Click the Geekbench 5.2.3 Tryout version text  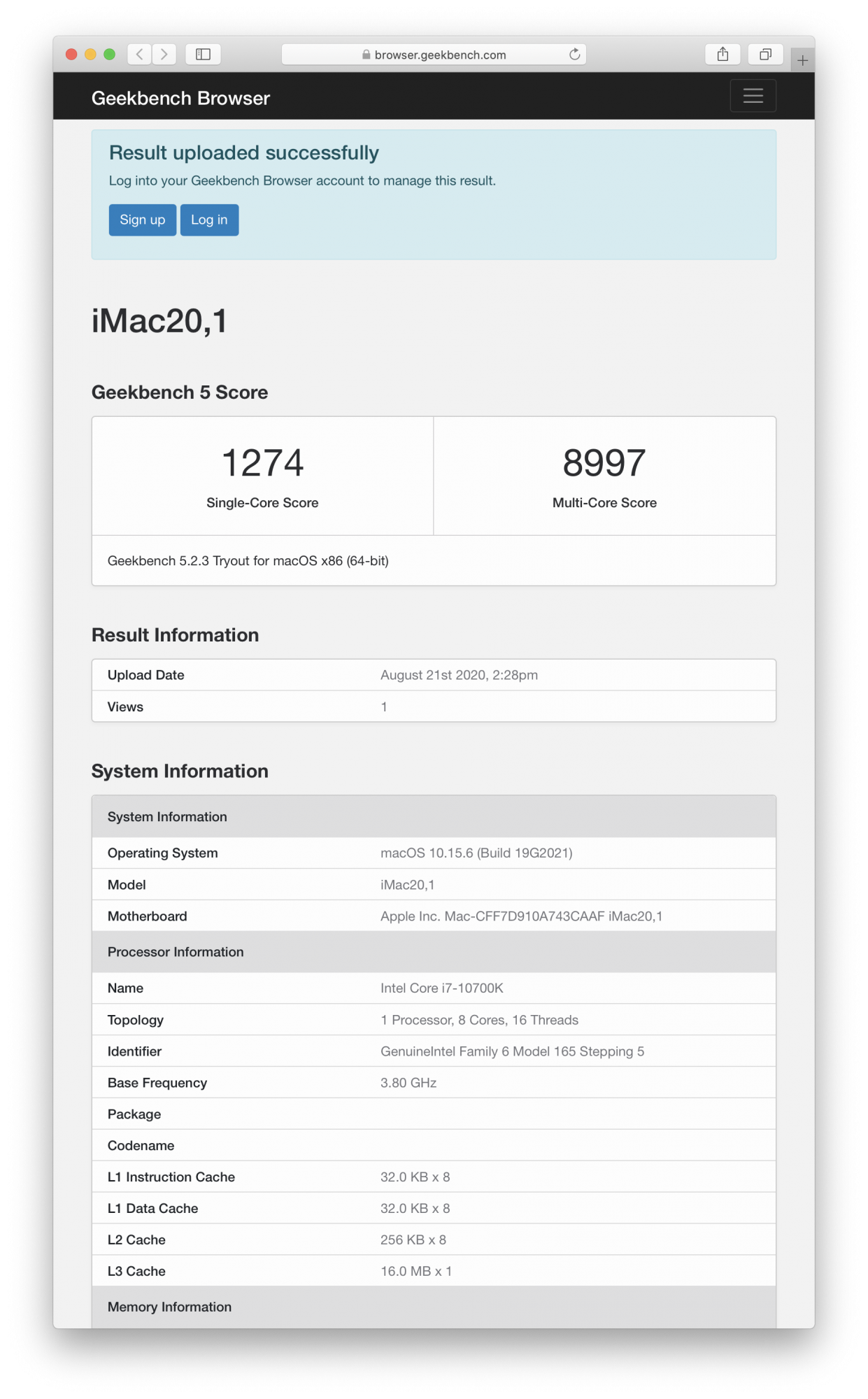pos(248,561)
